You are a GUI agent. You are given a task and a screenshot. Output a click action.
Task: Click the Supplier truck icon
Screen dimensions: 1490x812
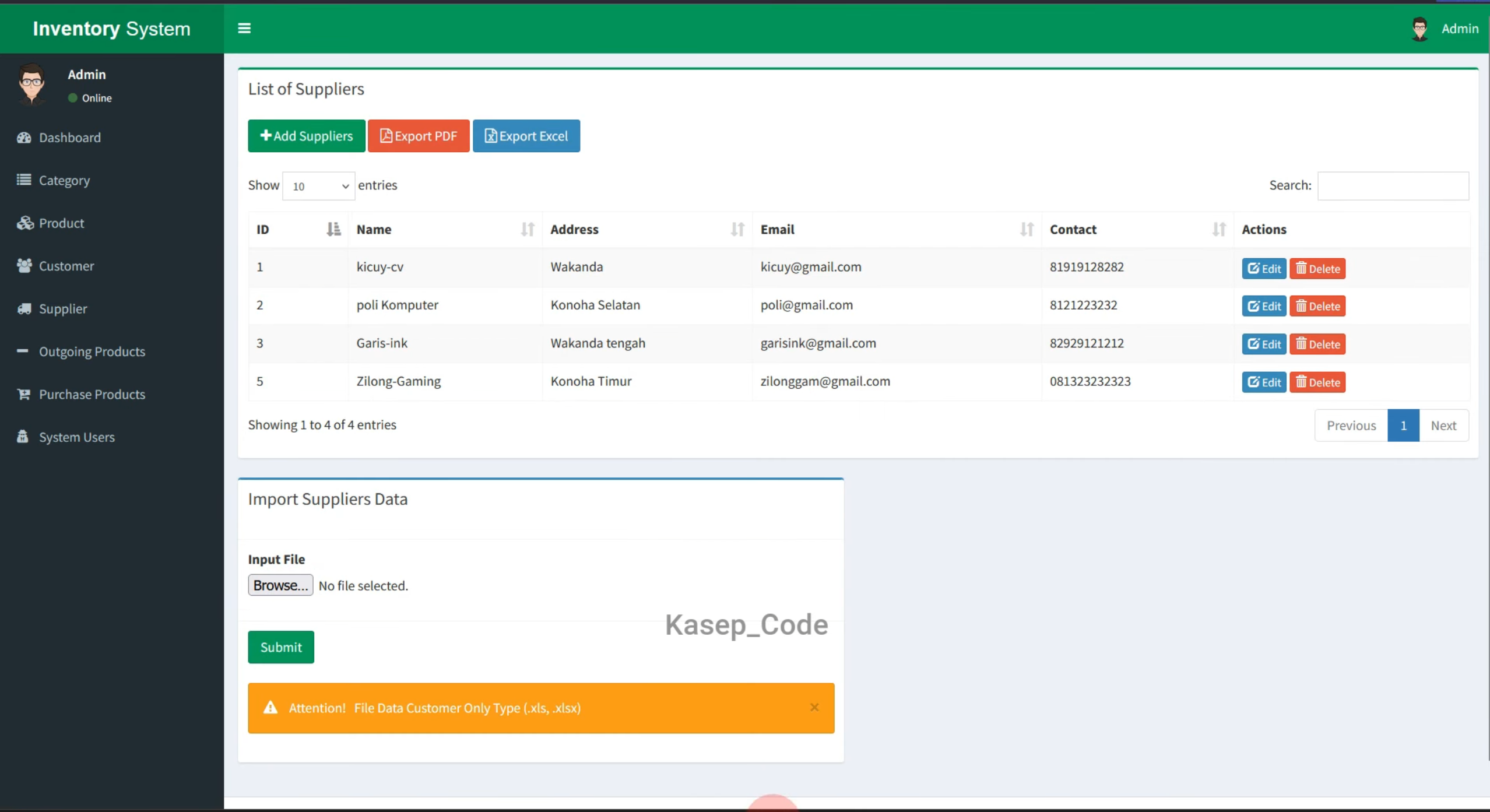pos(24,308)
